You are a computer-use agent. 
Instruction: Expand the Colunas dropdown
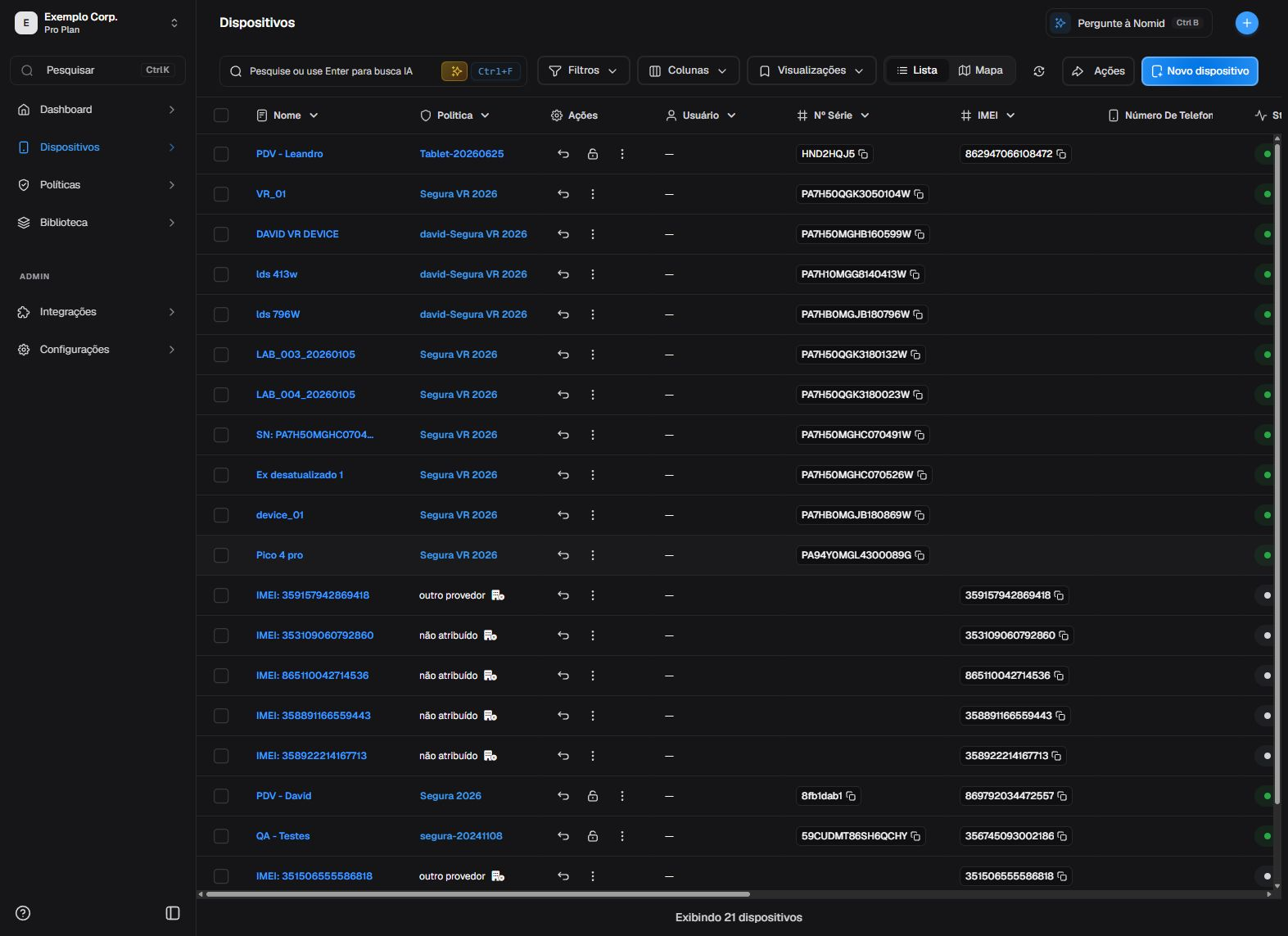(x=689, y=70)
